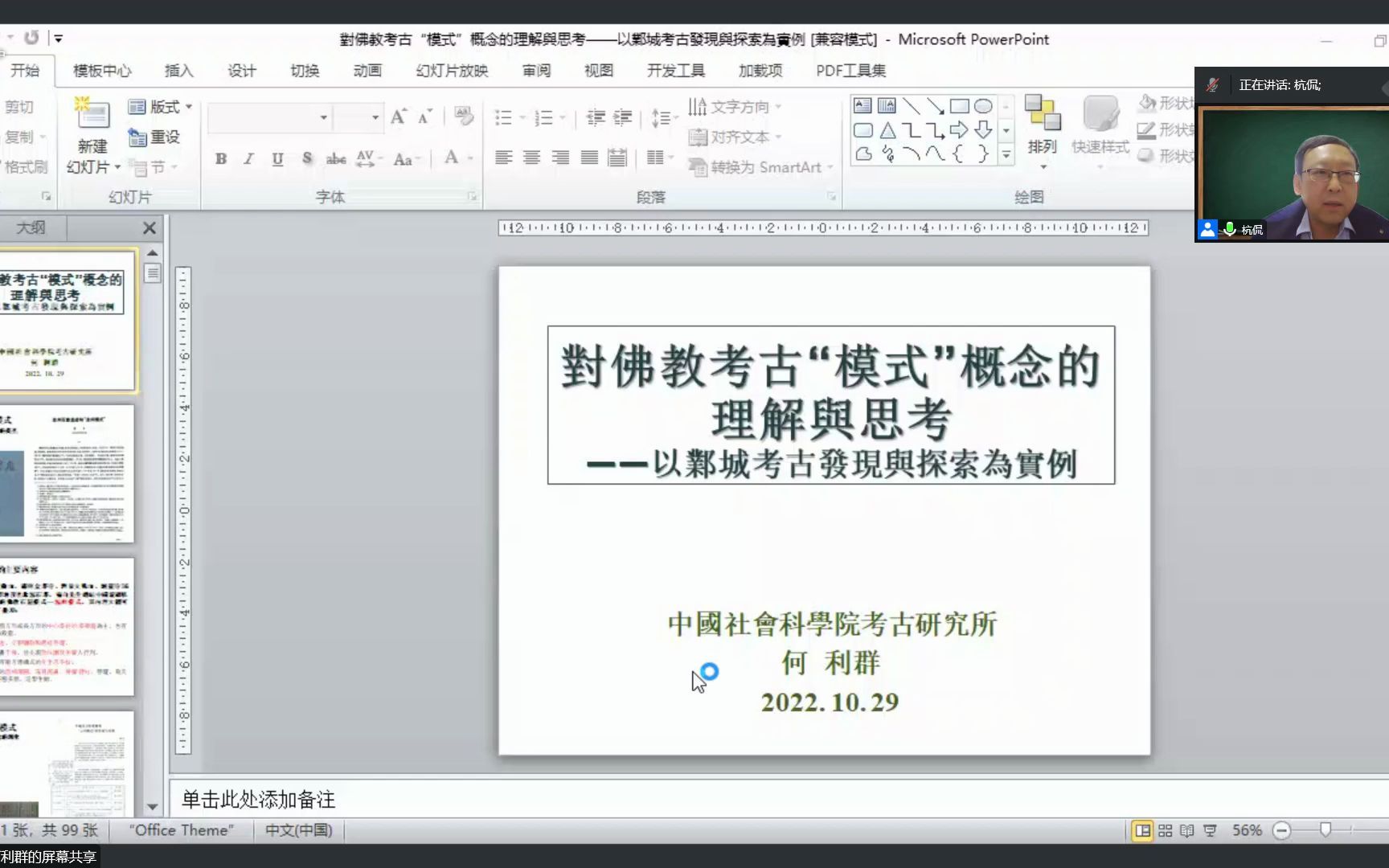
Task: Increase font size with grow button
Action: click(x=399, y=117)
